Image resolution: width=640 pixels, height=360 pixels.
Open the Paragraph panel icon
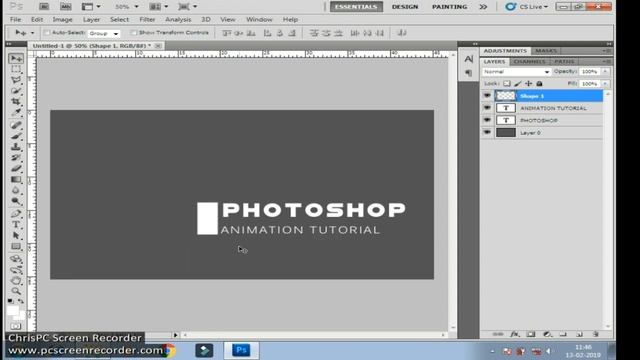click(469, 73)
